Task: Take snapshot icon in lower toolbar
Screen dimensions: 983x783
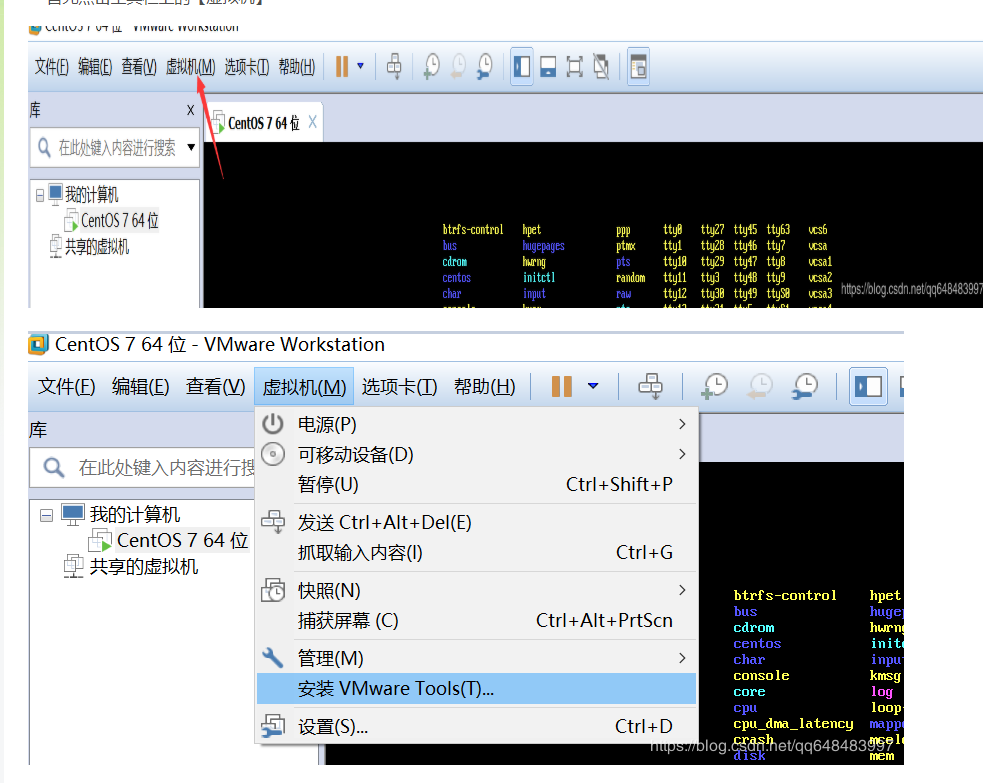Action: click(714, 386)
